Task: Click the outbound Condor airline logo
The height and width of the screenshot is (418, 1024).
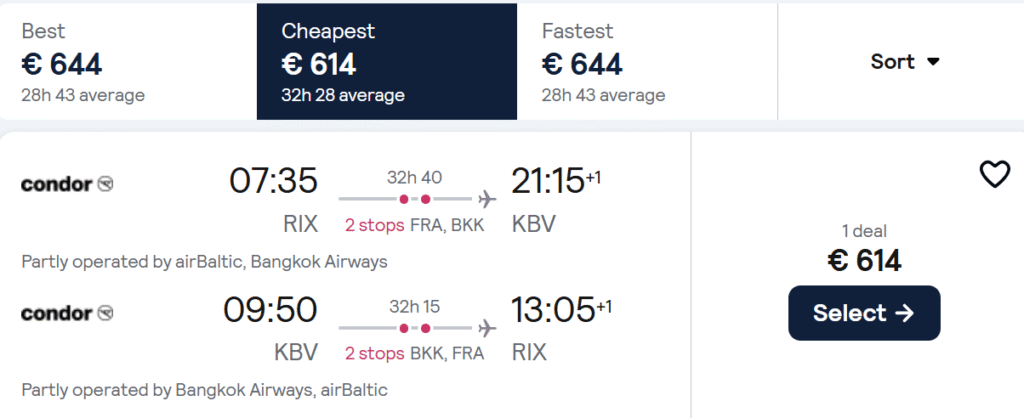Action: coord(67,183)
